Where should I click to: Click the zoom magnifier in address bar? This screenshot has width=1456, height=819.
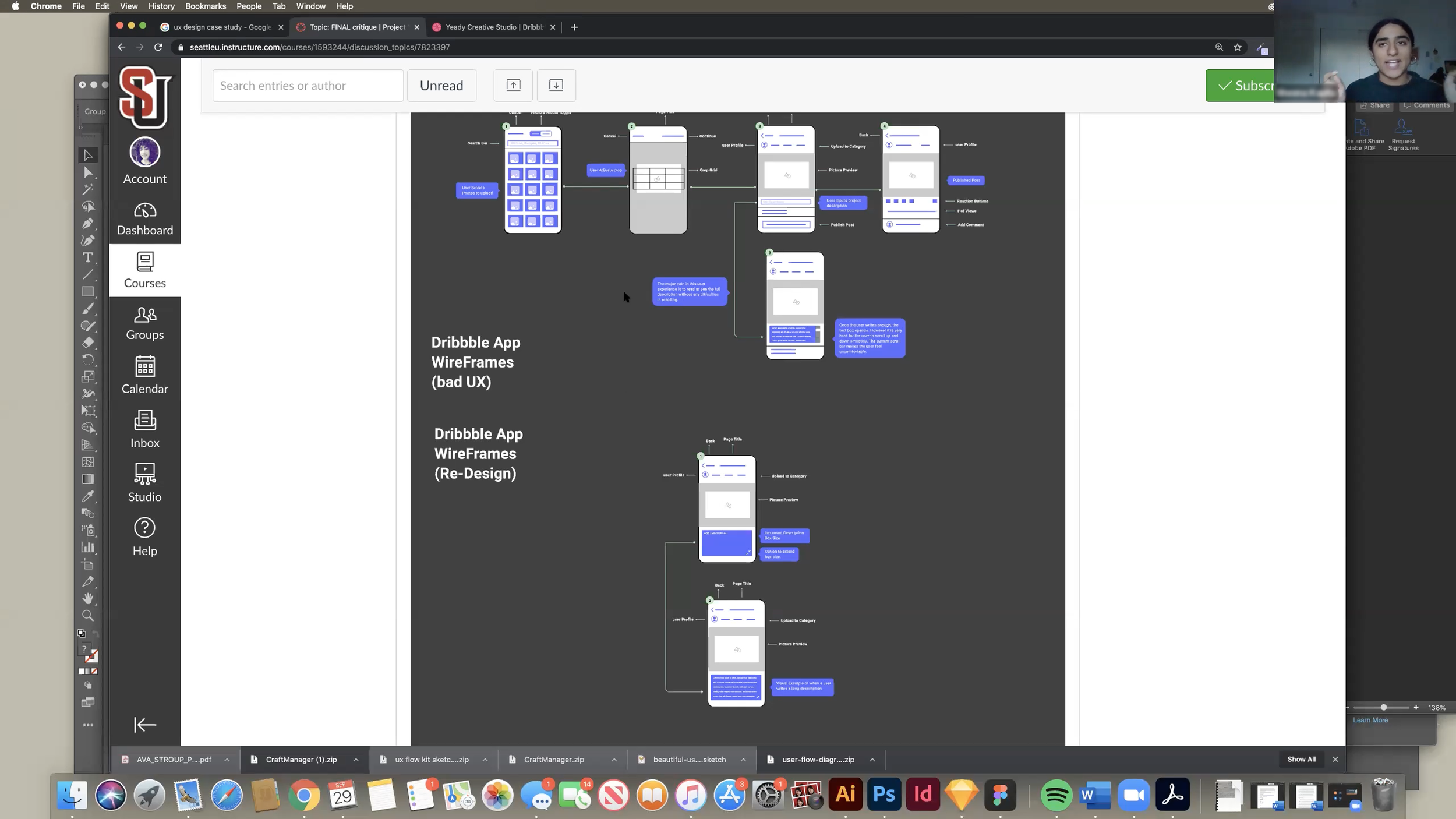pyautogui.click(x=1219, y=47)
